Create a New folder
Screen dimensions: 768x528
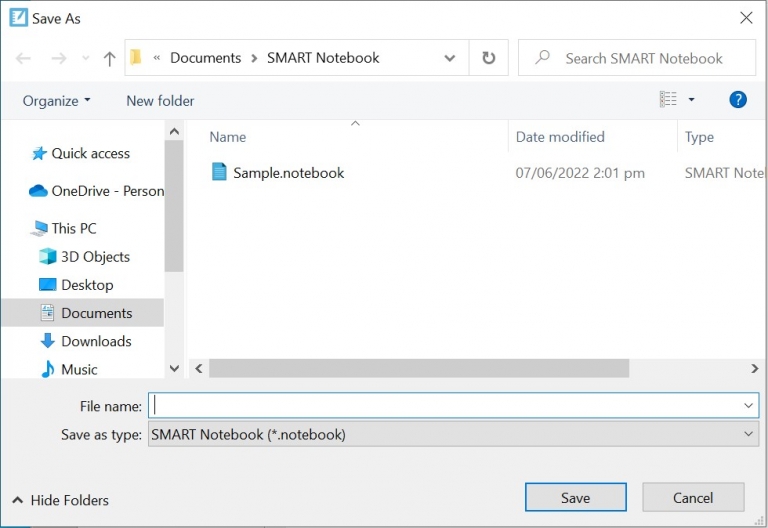click(x=160, y=101)
